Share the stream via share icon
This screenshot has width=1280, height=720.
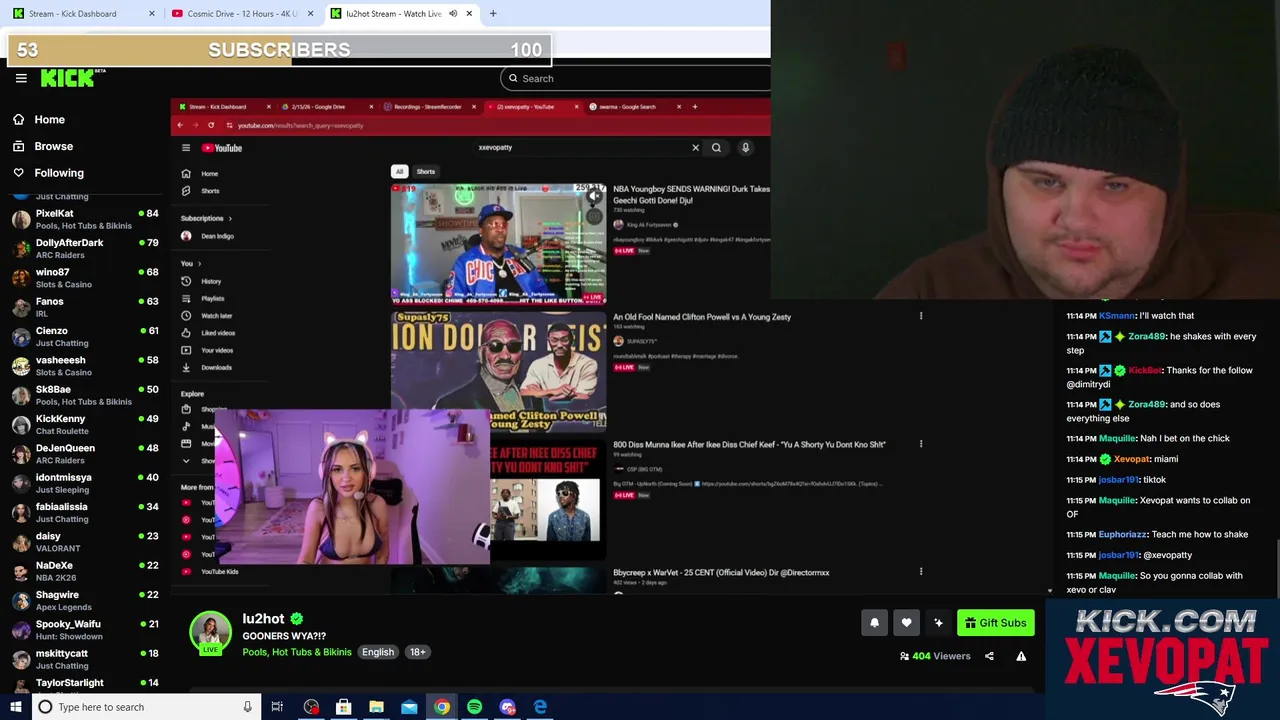[989, 656]
